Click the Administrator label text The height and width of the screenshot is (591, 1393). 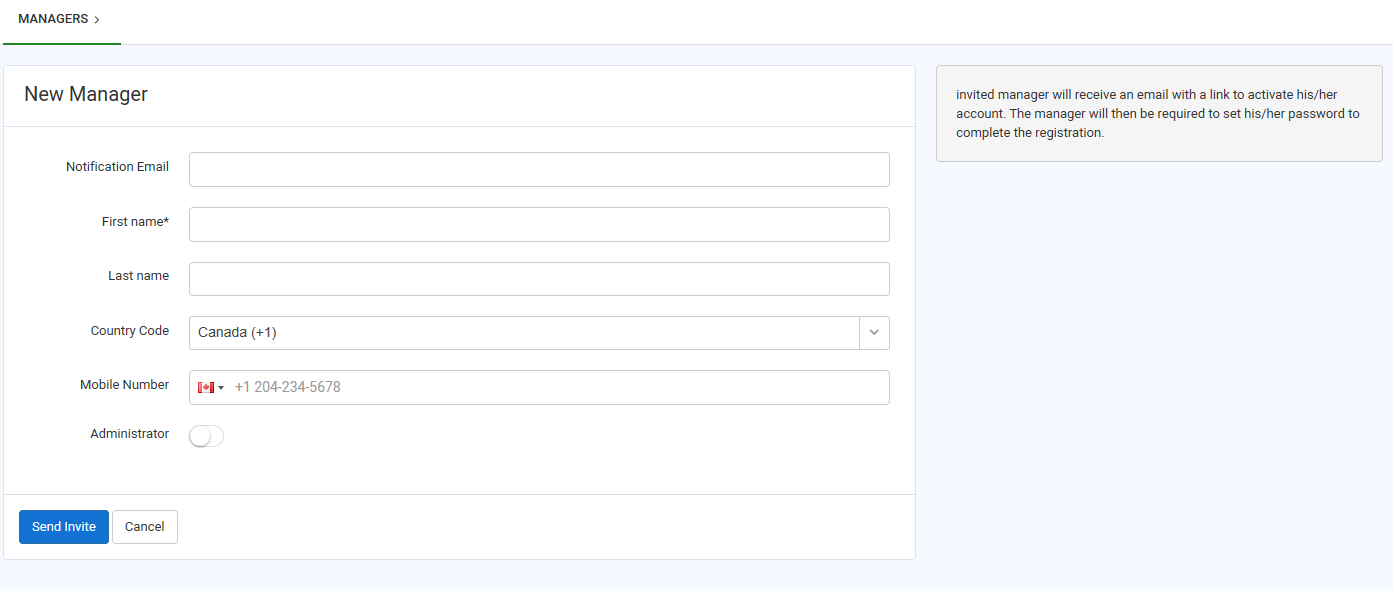(x=130, y=434)
